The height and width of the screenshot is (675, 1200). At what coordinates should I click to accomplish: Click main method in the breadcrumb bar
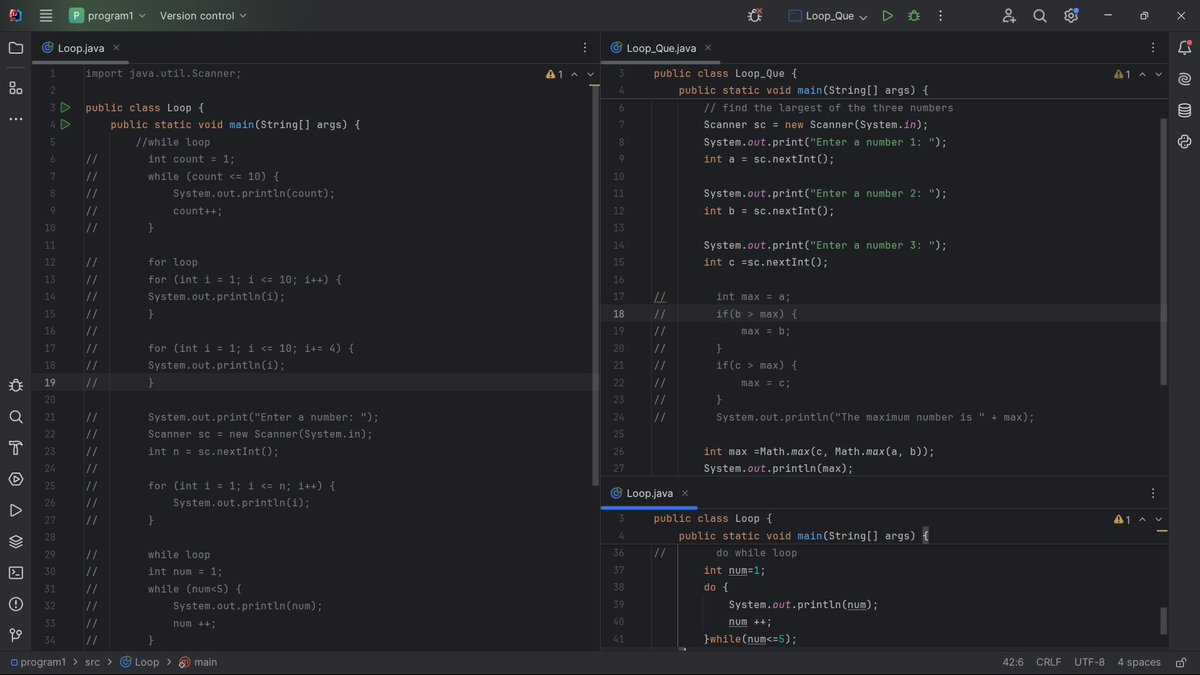(x=198, y=662)
